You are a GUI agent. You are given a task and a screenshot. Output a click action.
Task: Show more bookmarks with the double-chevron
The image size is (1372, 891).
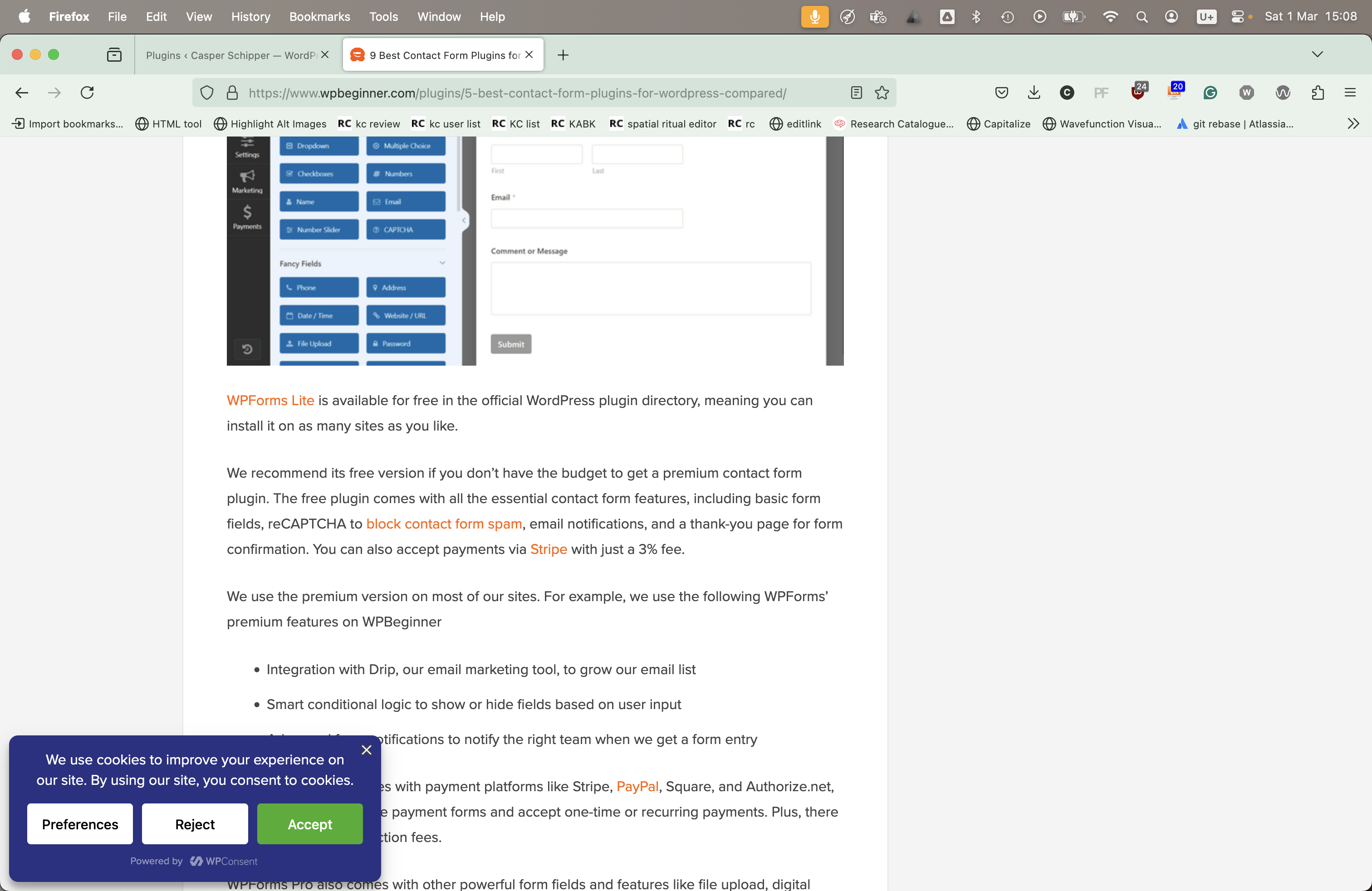point(1353,124)
